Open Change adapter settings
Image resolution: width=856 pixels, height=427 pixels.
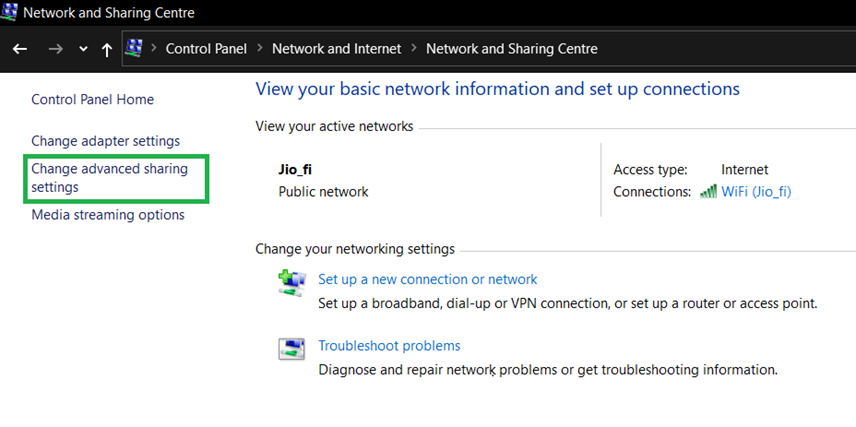point(105,141)
